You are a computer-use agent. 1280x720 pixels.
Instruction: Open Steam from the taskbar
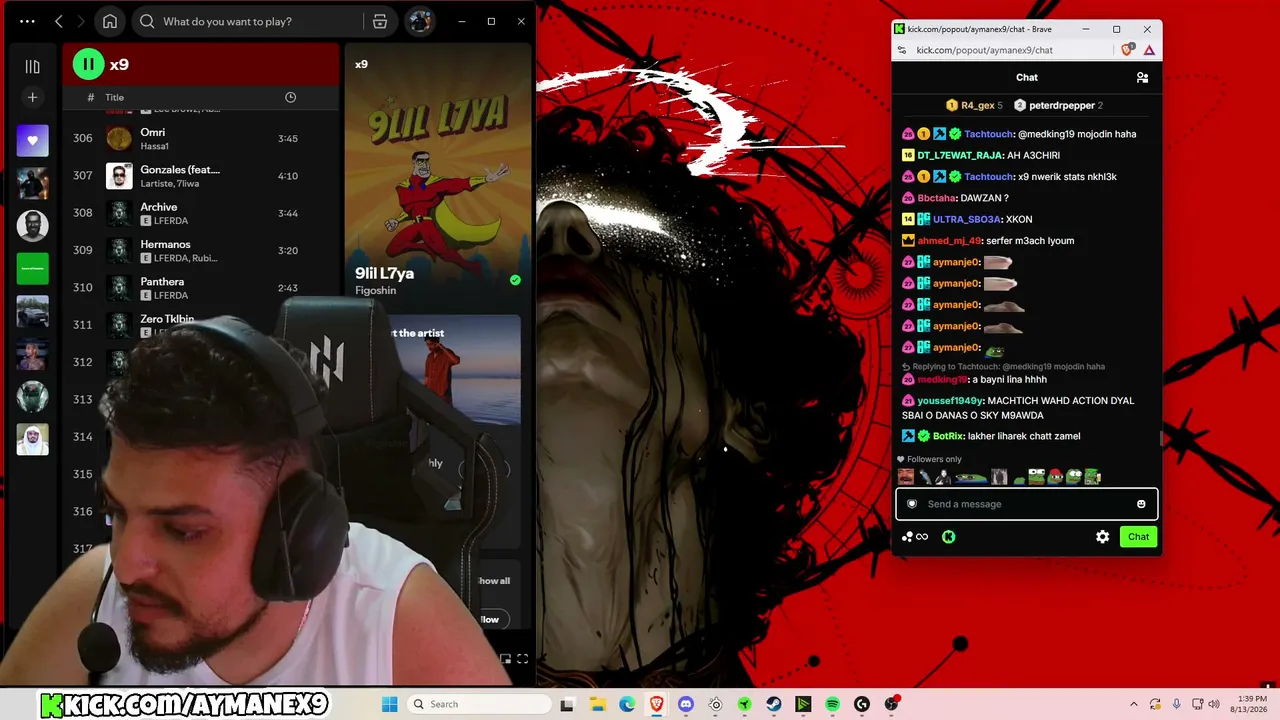pyautogui.click(x=774, y=704)
